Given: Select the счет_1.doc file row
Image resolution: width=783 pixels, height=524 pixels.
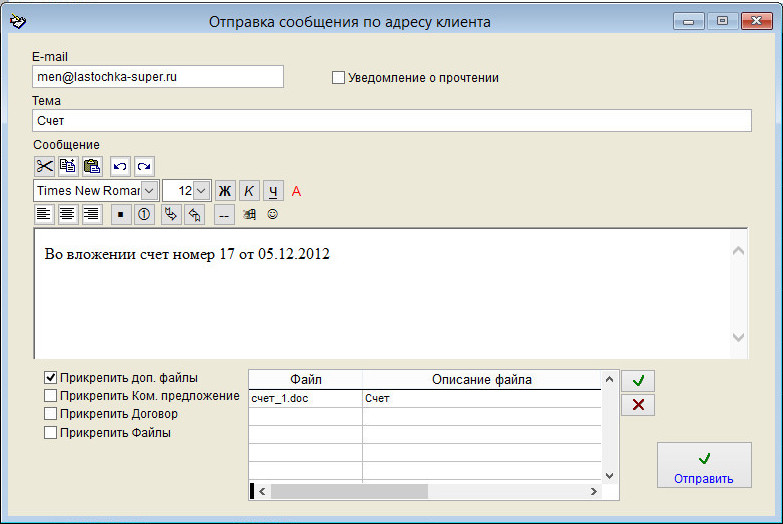Looking at the screenshot, I should 305,398.
